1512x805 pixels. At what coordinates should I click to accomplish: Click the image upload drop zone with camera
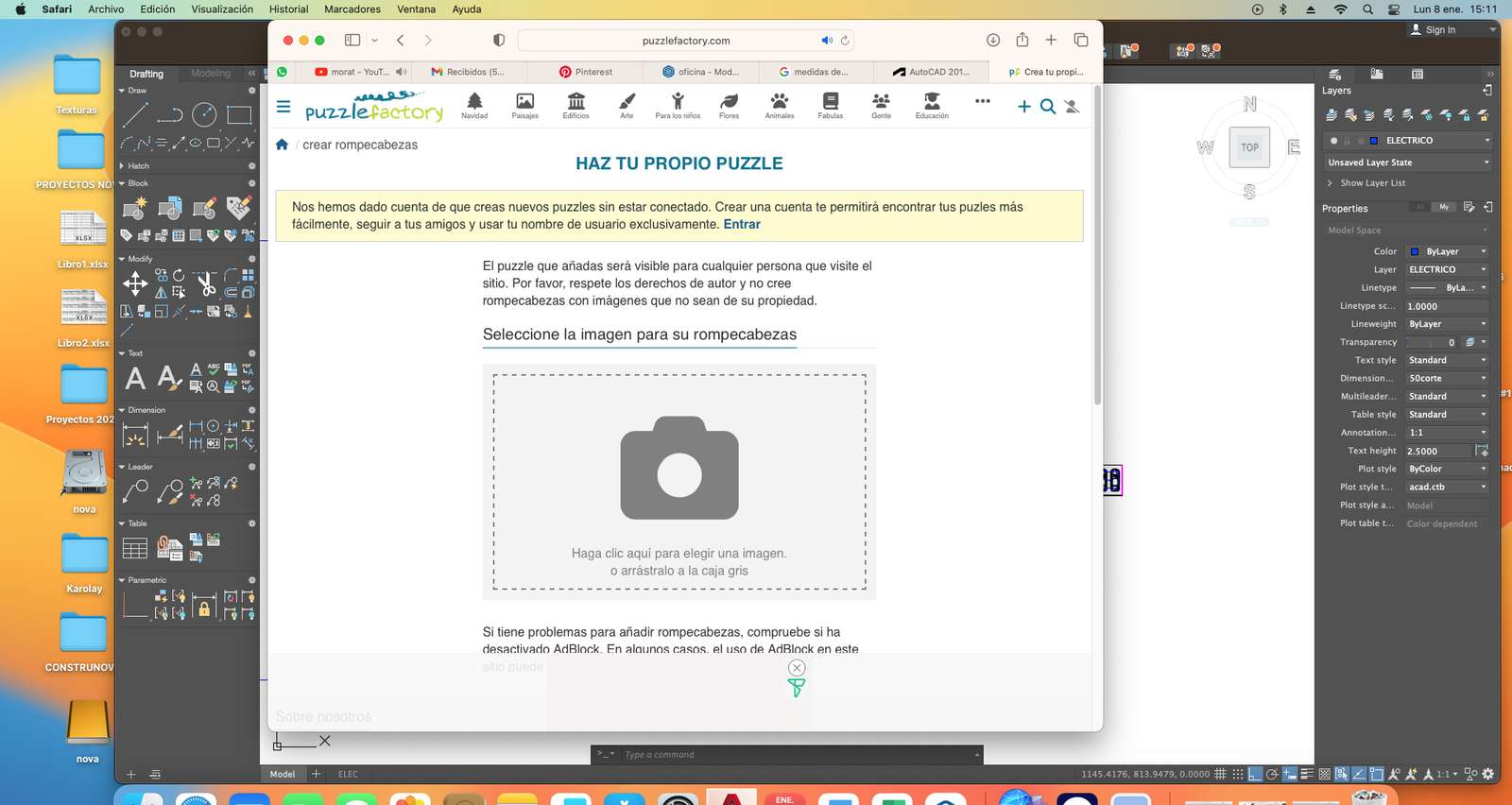tap(679, 482)
